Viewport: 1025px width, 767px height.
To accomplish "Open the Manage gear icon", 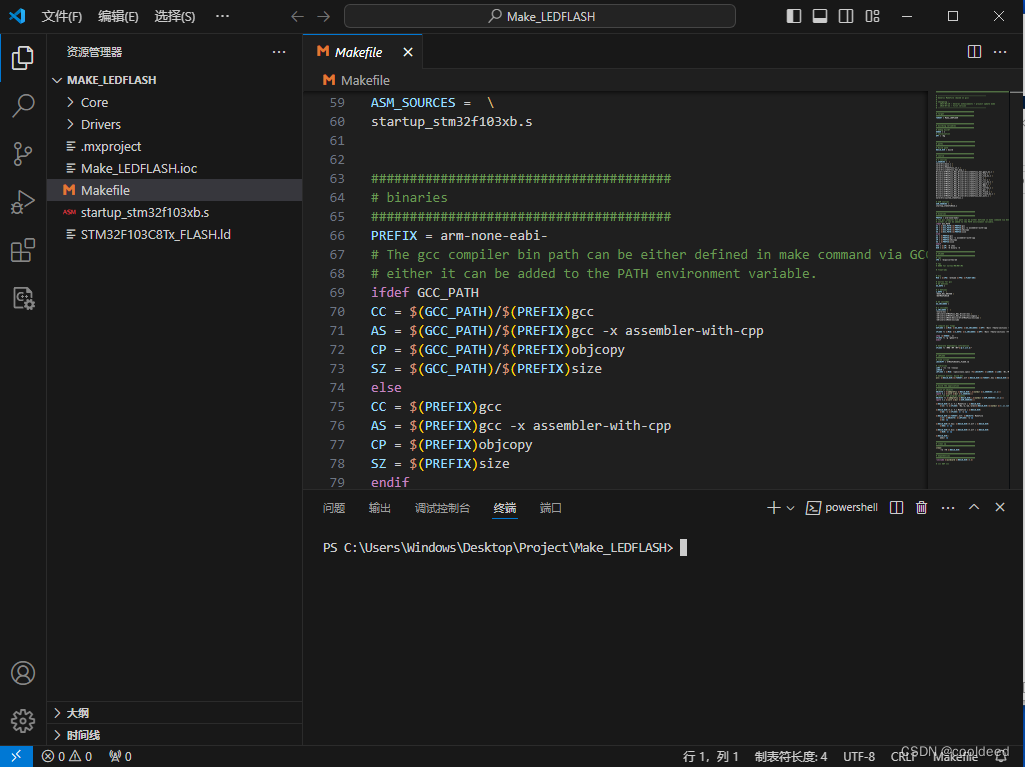I will point(23,721).
